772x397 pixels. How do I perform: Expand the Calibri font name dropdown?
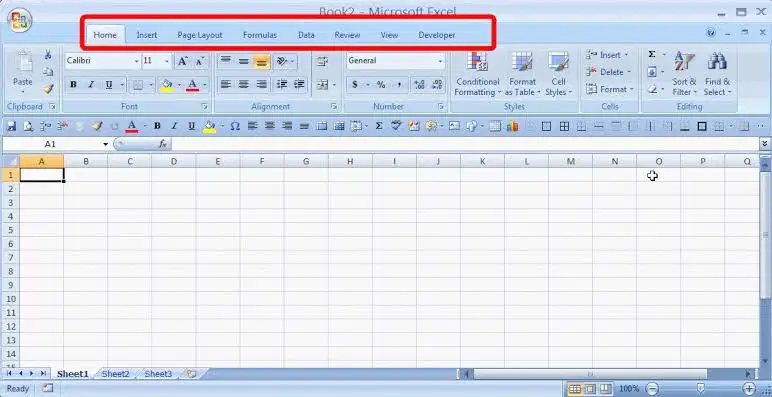(x=136, y=61)
